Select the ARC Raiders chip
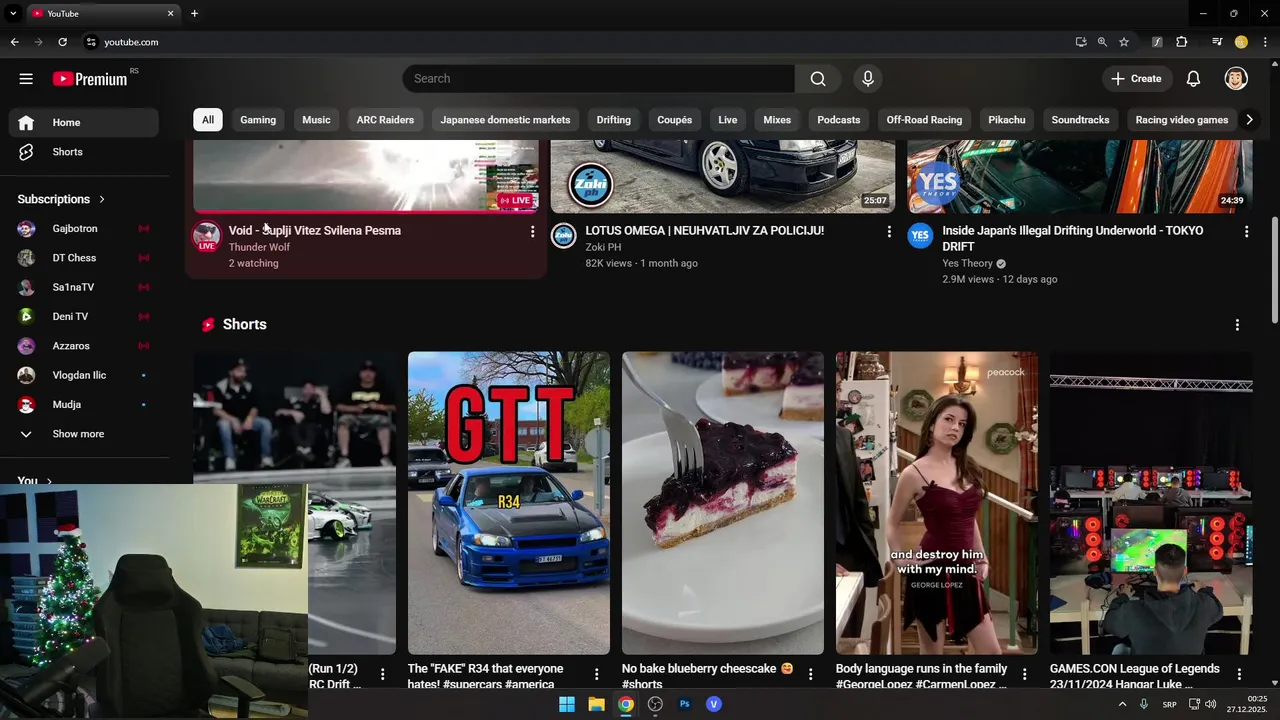 click(x=385, y=120)
